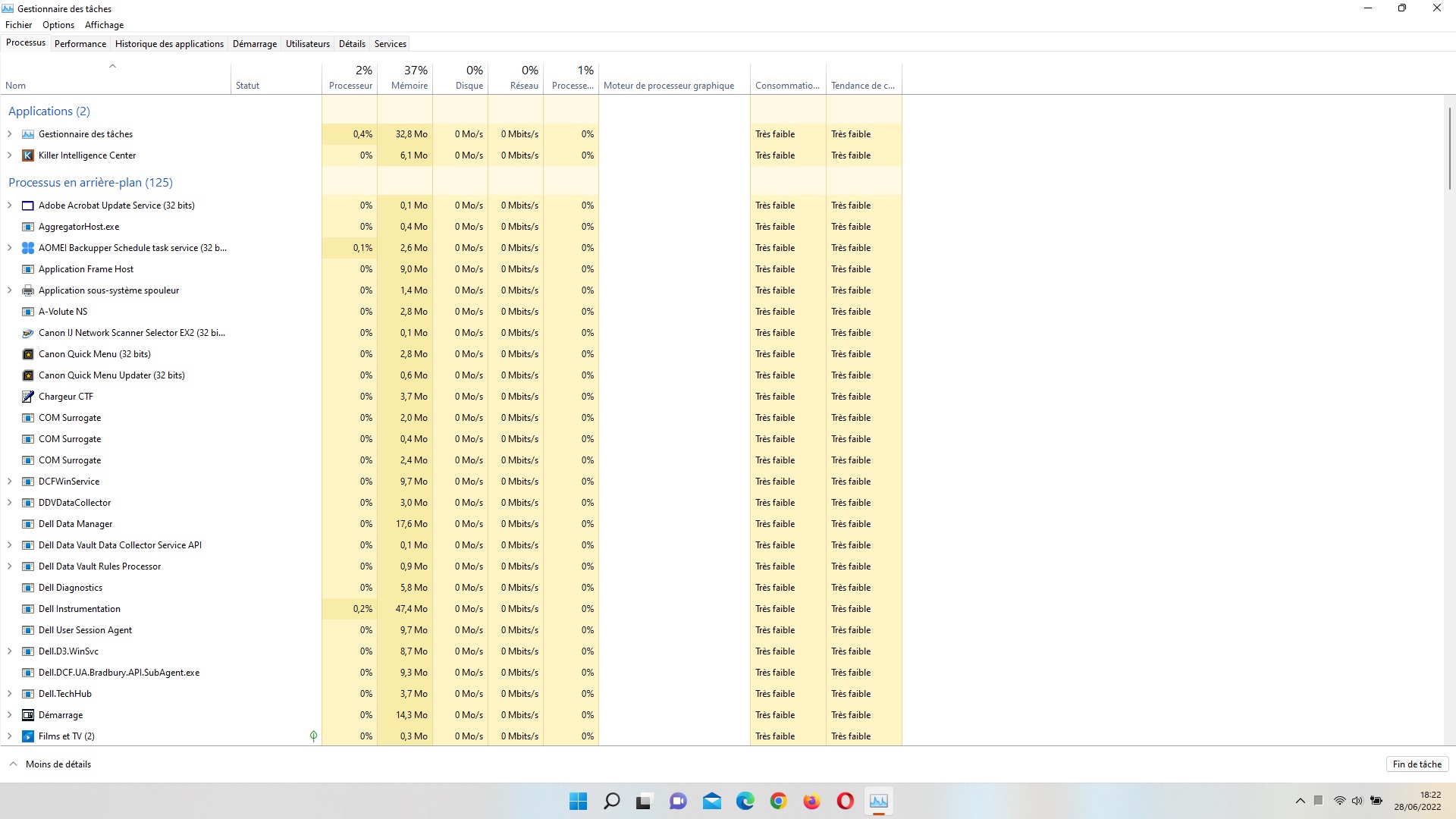This screenshot has width=1456, height=819.
Task: Sort by the Réseau column header
Action: click(x=516, y=77)
